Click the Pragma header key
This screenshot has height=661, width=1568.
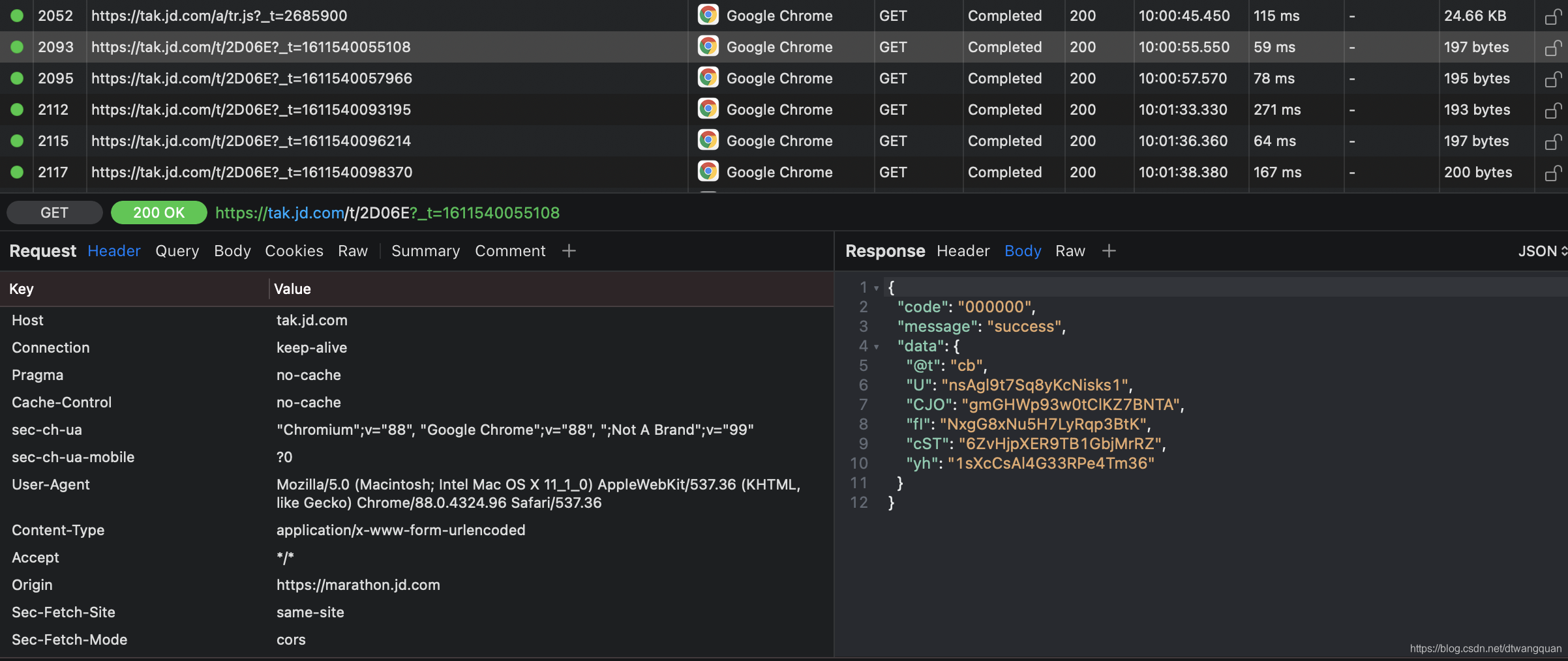pos(38,375)
